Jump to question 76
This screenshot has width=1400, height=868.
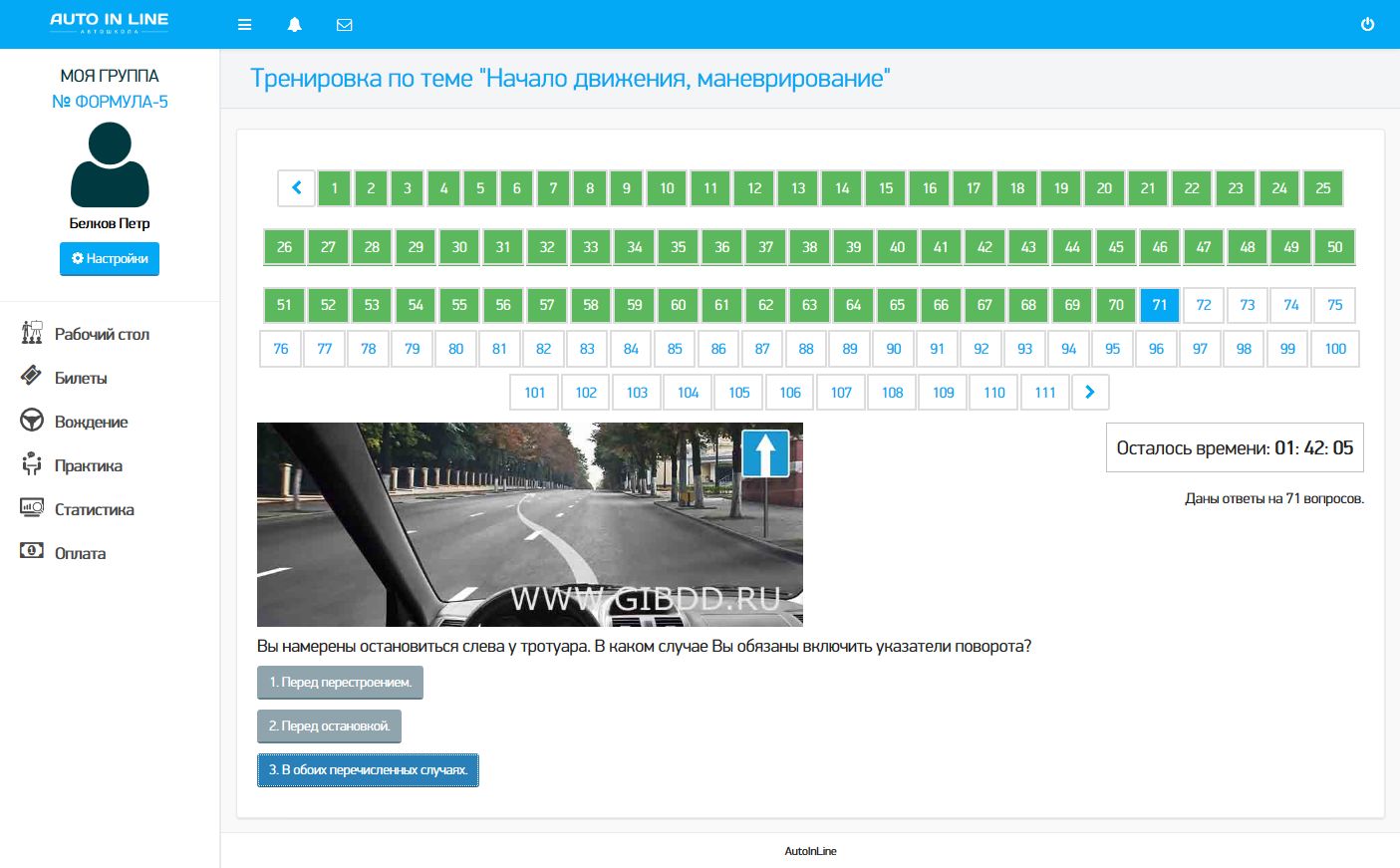click(281, 349)
